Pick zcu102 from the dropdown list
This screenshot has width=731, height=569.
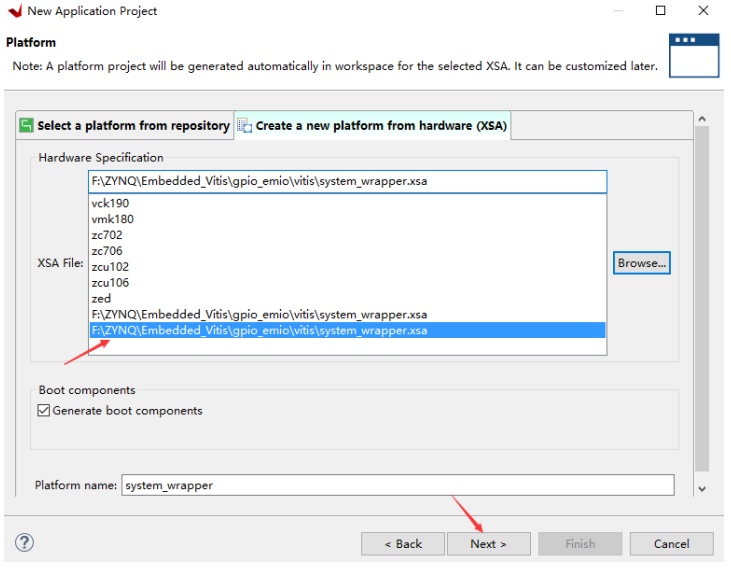coord(347,267)
